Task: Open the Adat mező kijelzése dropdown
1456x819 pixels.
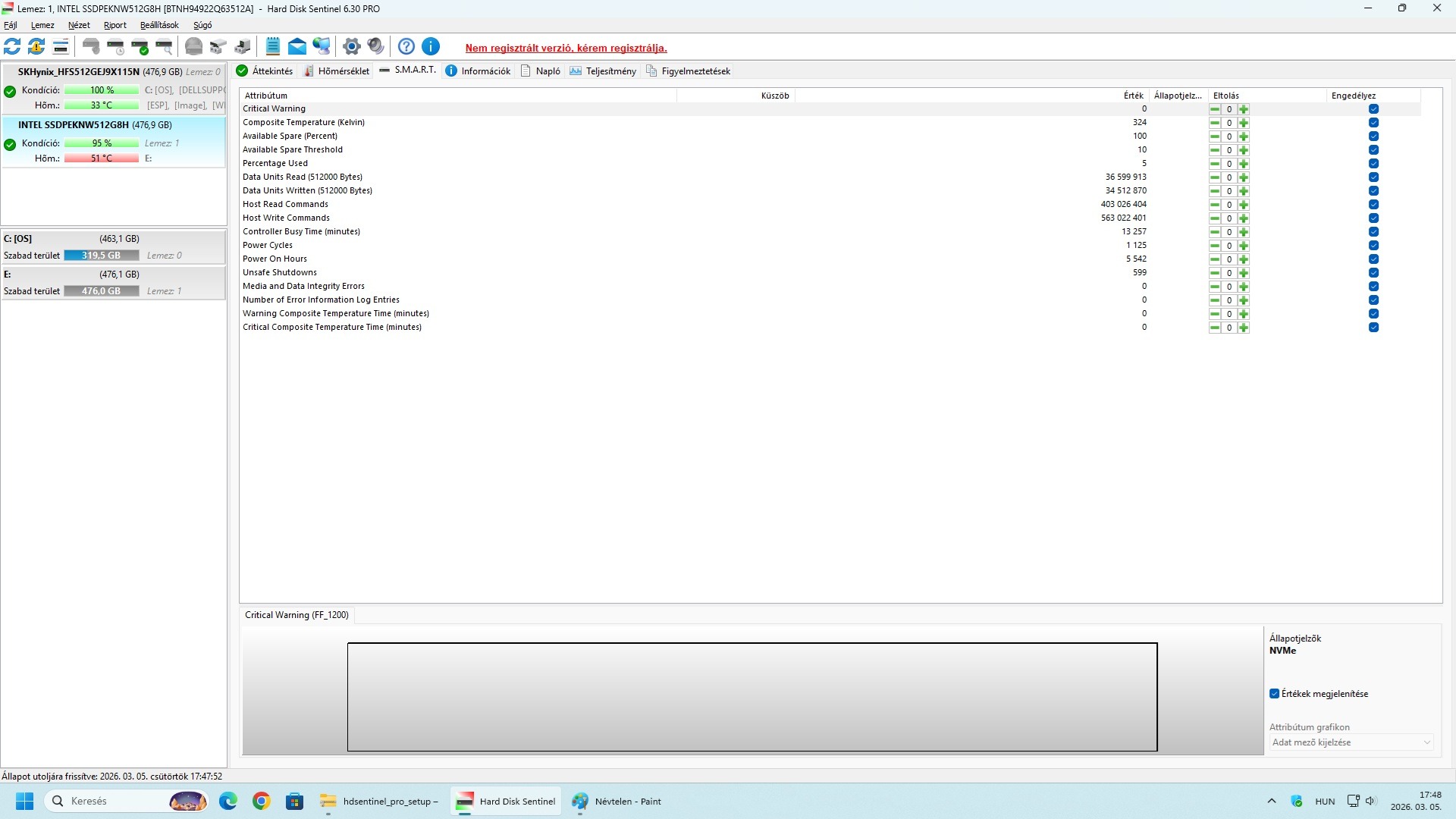Action: point(1351,742)
